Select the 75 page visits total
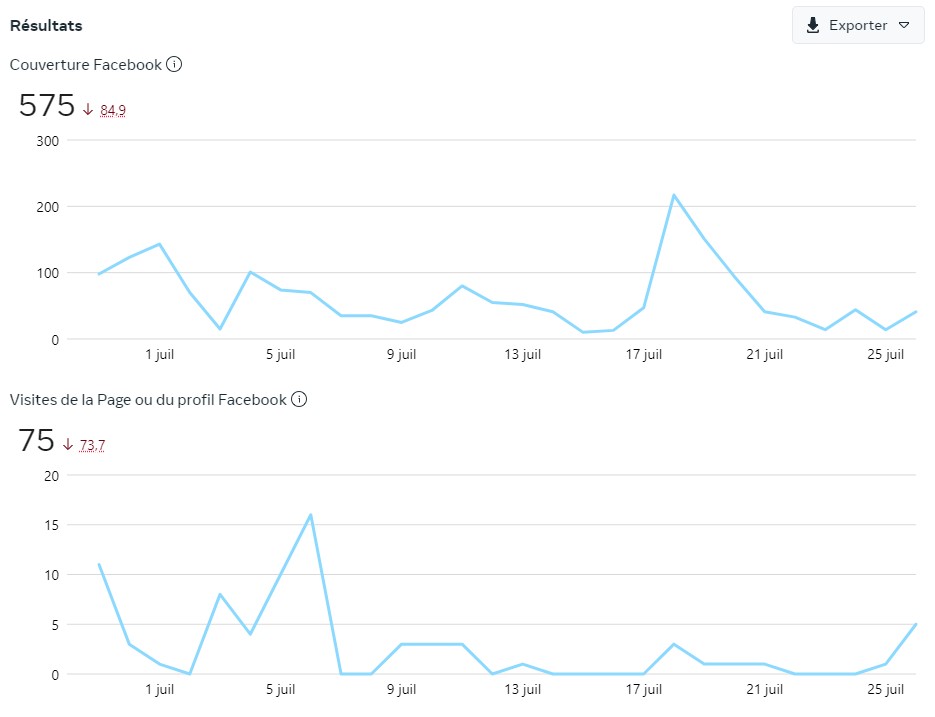Screen dimensions: 935x717 [36, 441]
